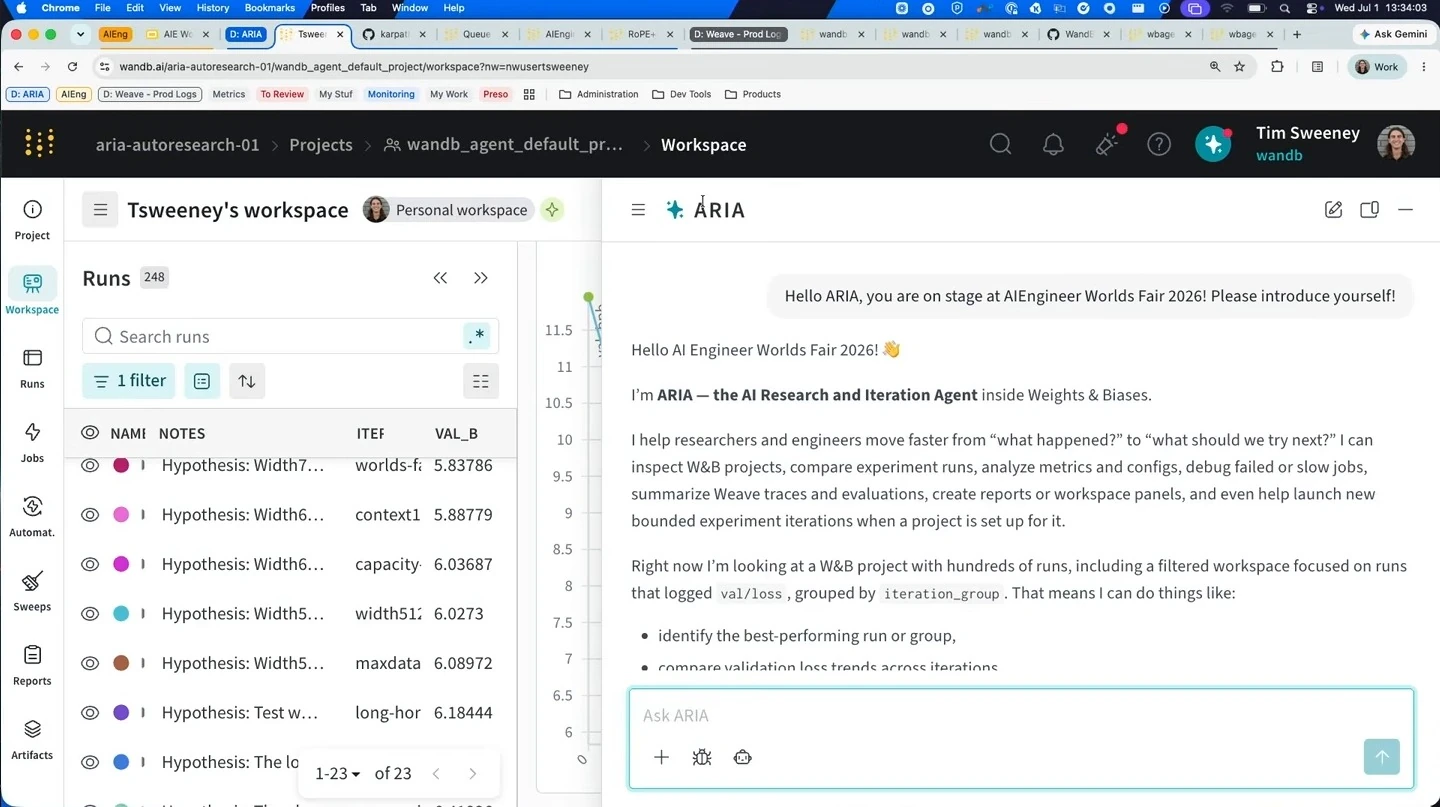Open the Runs sidebar section
The height and width of the screenshot is (807, 1440).
[x=32, y=368]
